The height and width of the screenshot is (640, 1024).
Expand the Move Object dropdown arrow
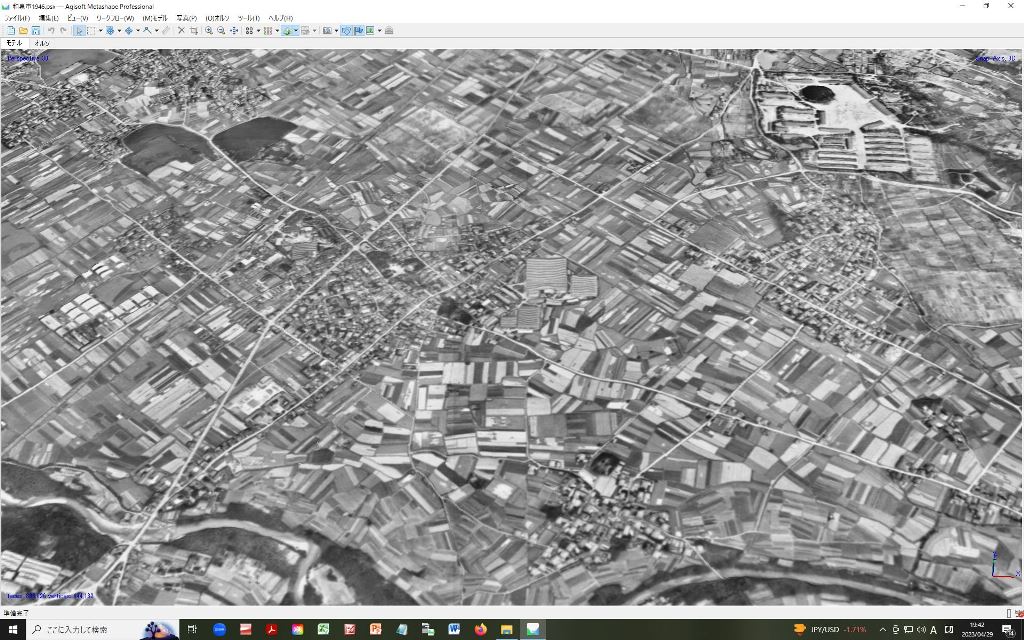(x=138, y=31)
